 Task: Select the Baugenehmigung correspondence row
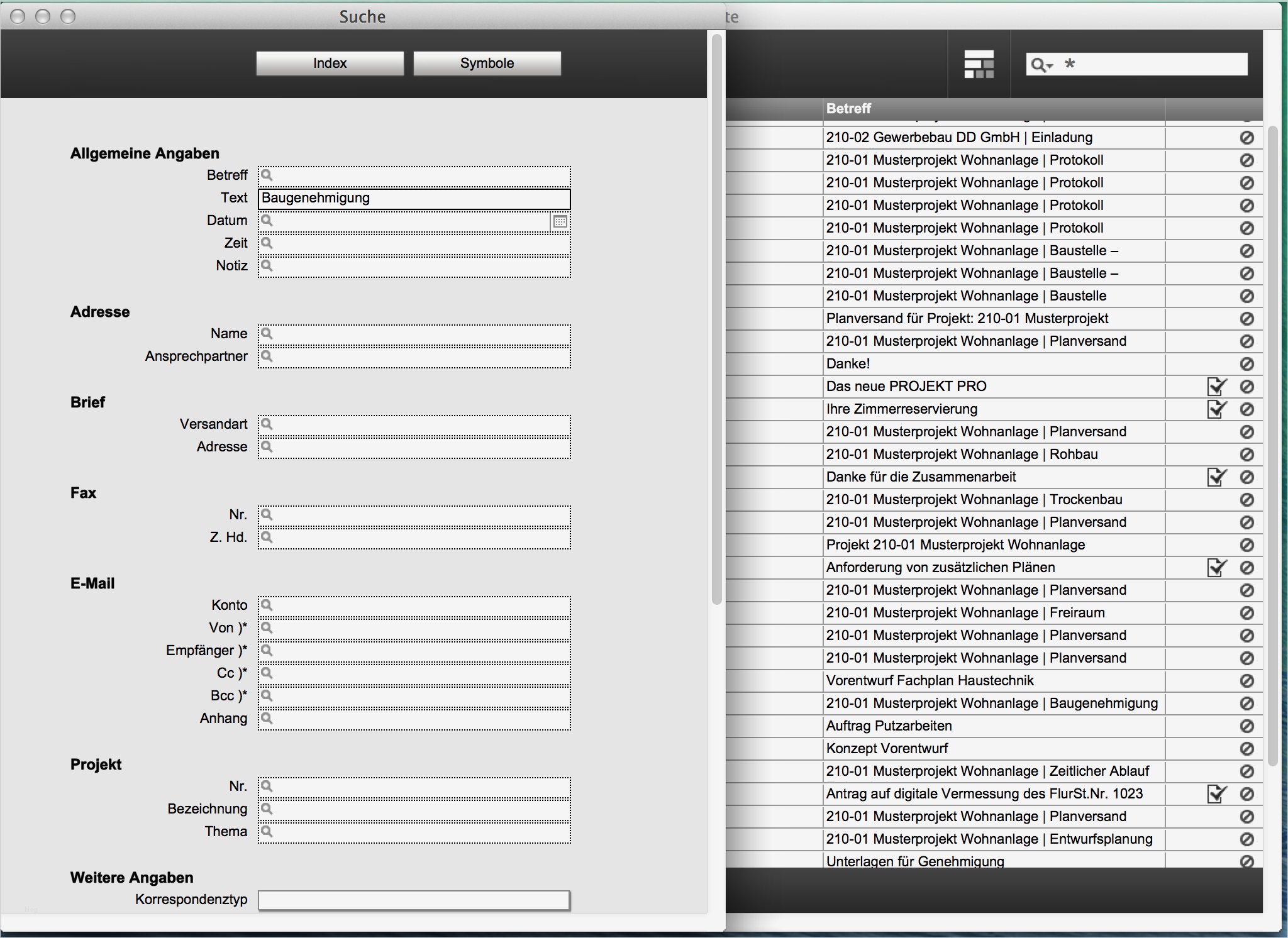coord(992,703)
